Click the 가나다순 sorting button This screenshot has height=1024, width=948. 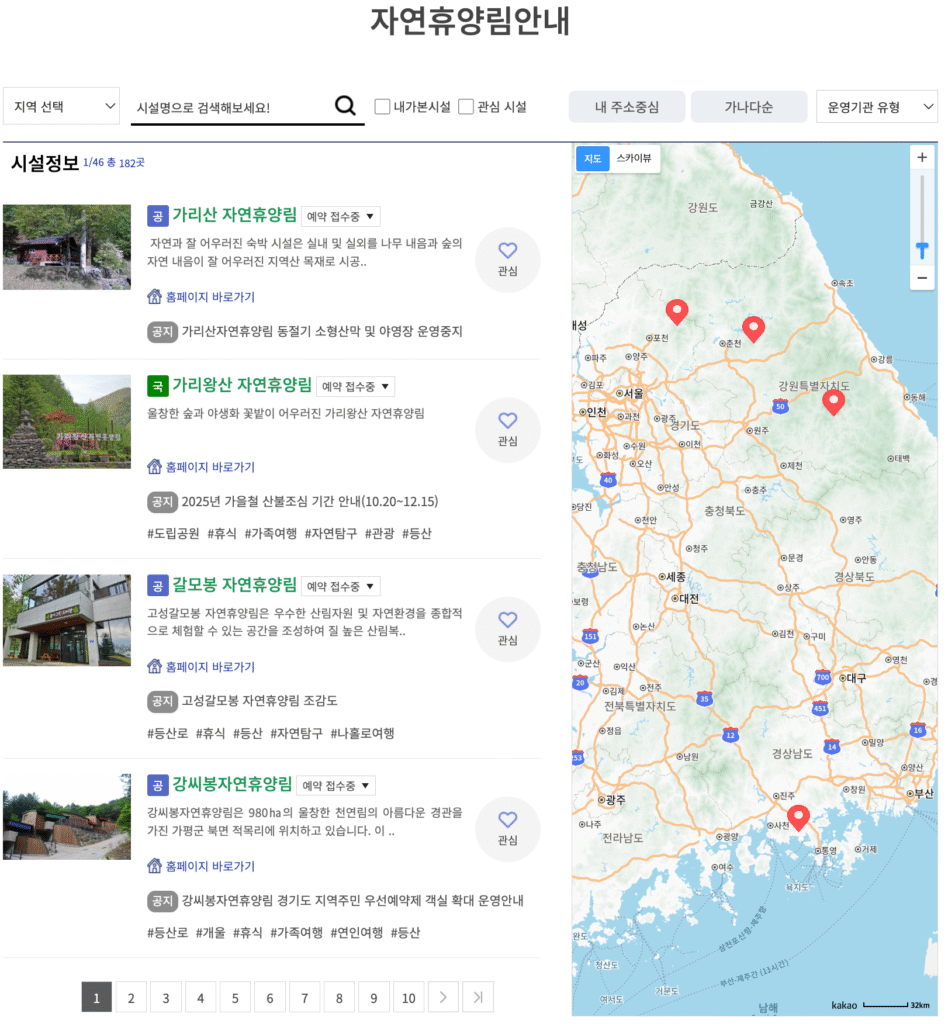tap(749, 106)
